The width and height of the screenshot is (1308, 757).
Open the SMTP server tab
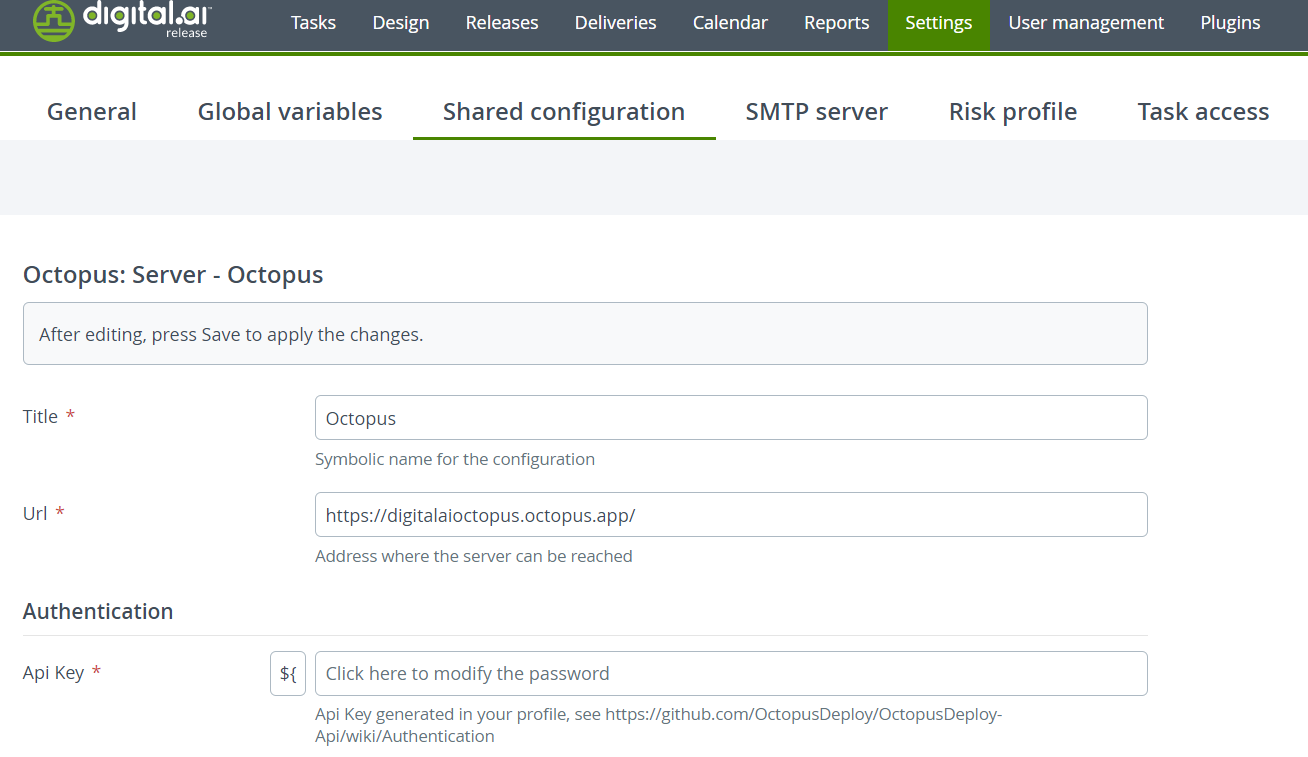tap(817, 112)
